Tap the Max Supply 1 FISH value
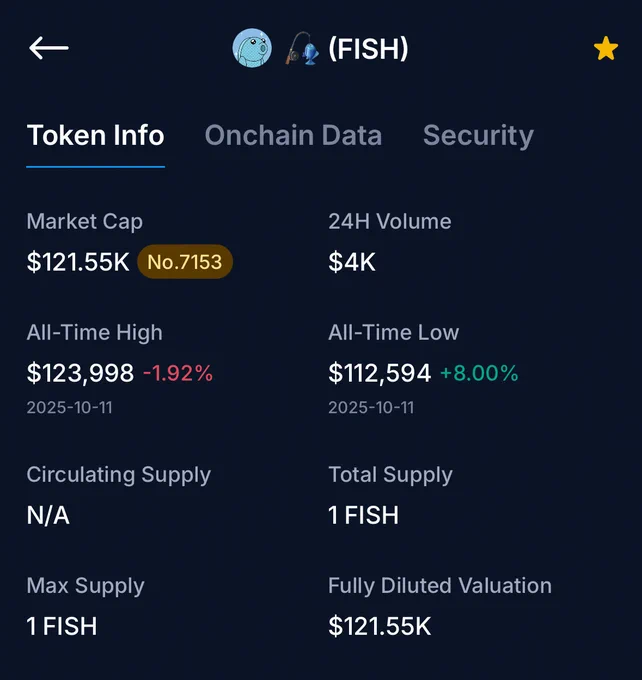642x680 pixels. [x=62, y=626]
